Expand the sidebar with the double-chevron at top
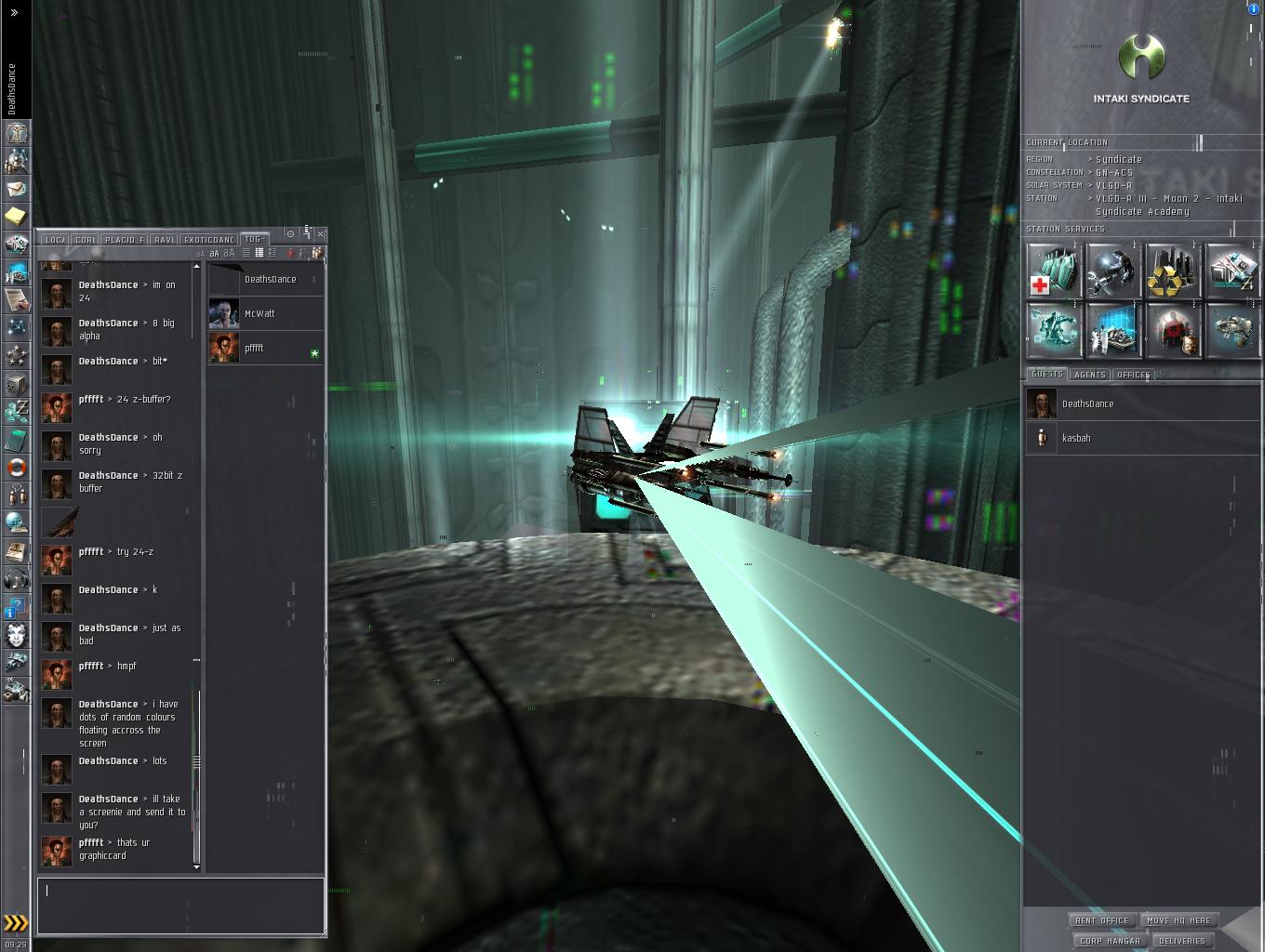This screenshot has height=952, width=1265. tap(14, 12)
